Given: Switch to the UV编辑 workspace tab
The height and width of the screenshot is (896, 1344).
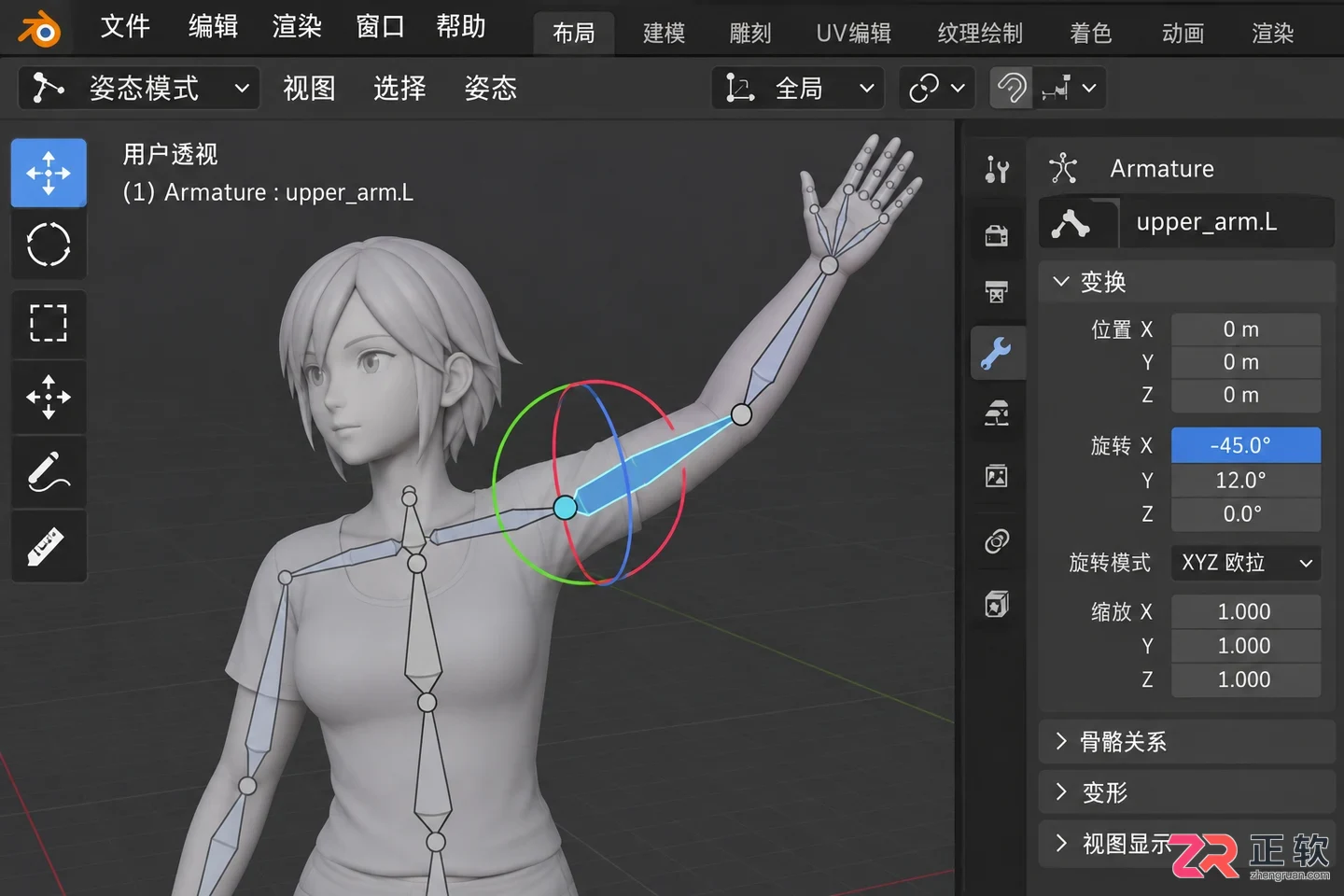Looking at the screenshot, I should point(854,34).
